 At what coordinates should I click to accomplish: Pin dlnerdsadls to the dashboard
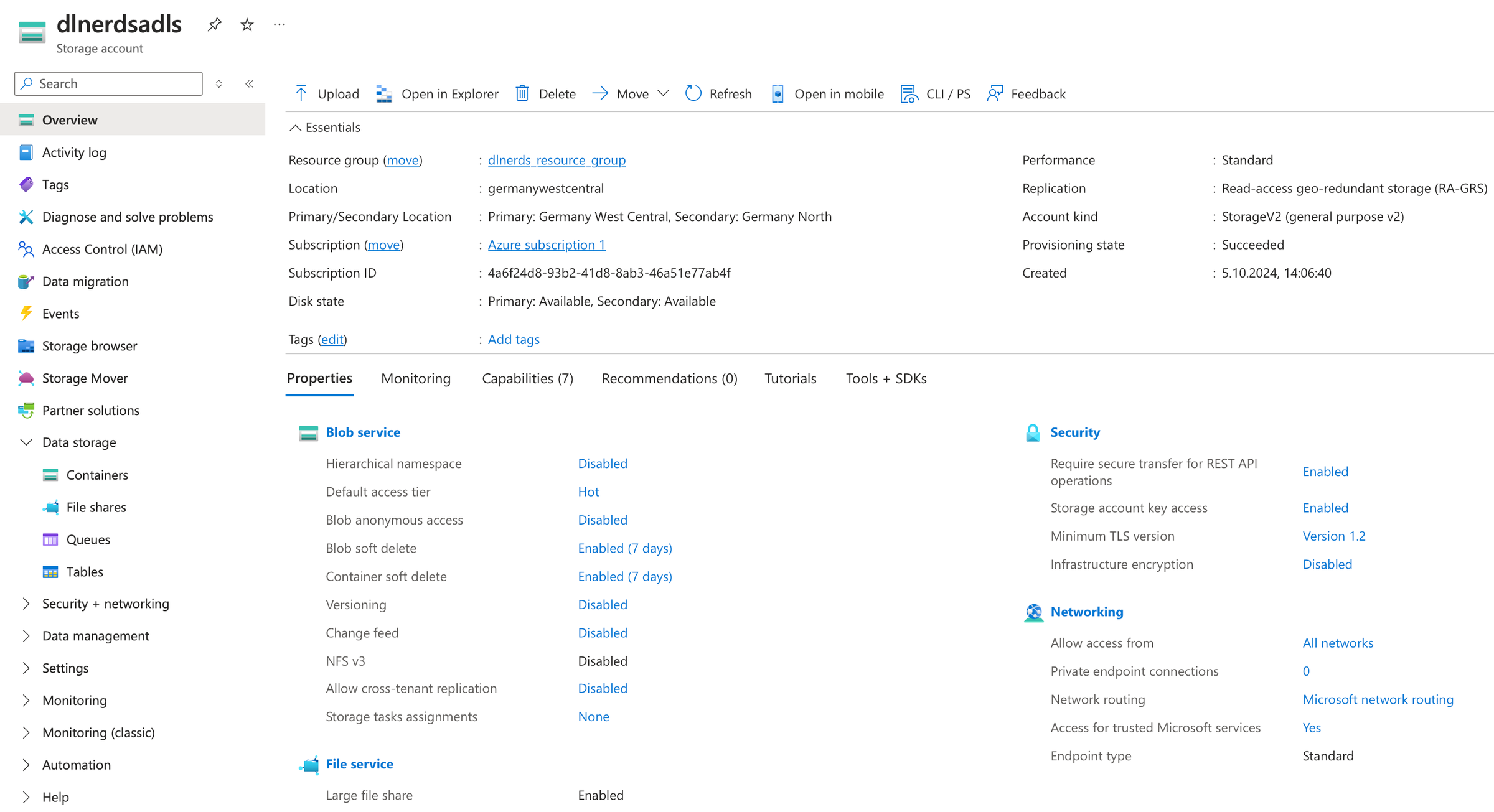pyautogui.click(x=214, y=24)
